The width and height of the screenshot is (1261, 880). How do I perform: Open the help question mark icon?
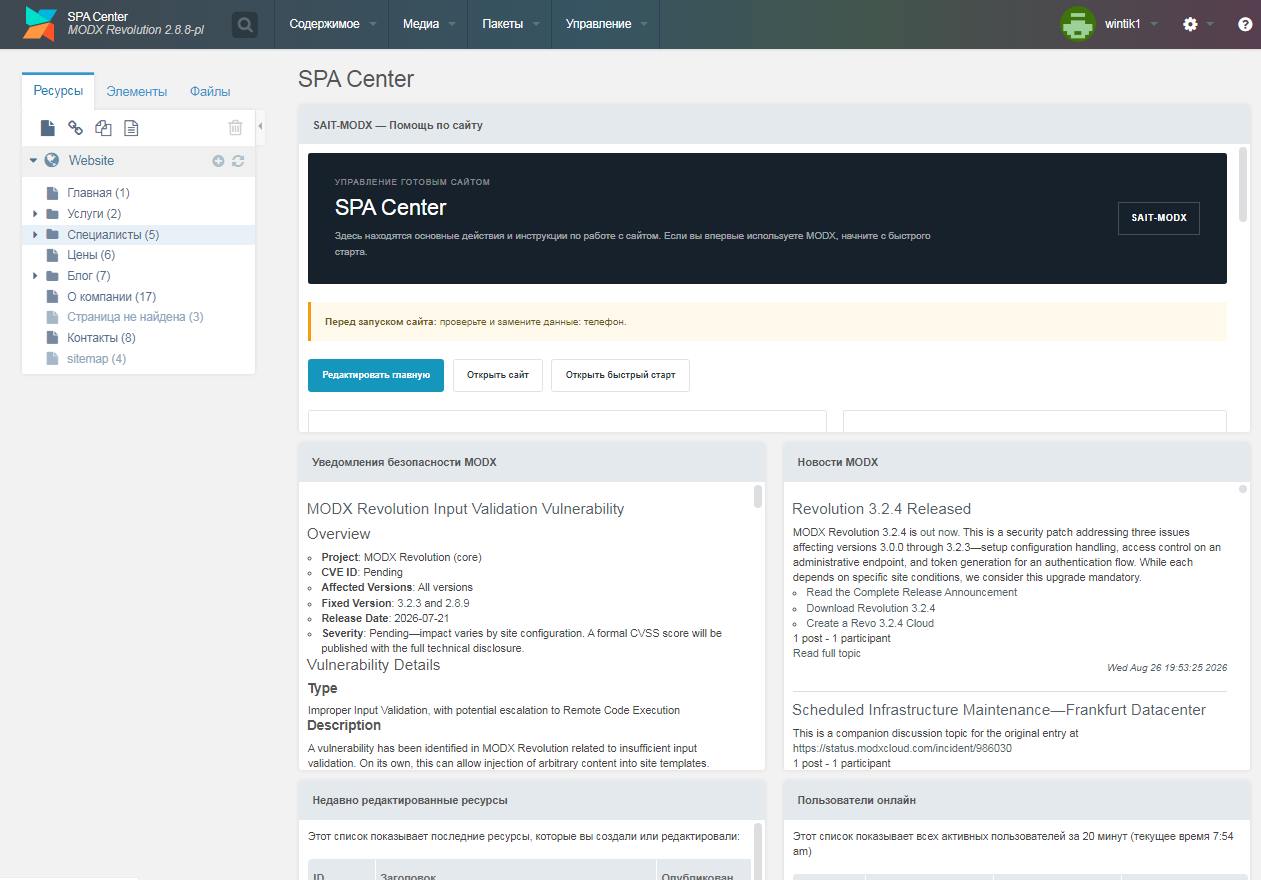tap(1245, 24)
